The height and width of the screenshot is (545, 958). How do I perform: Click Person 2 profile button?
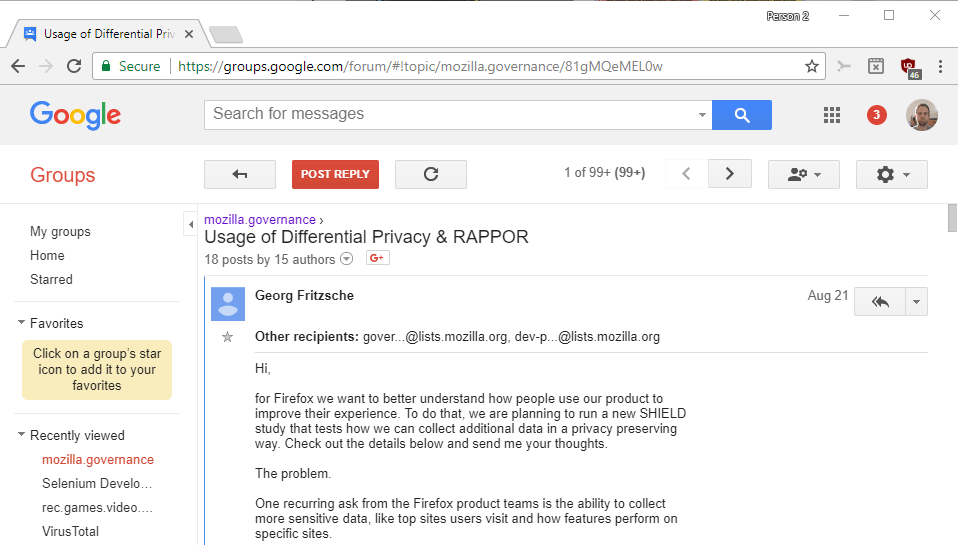788,16
